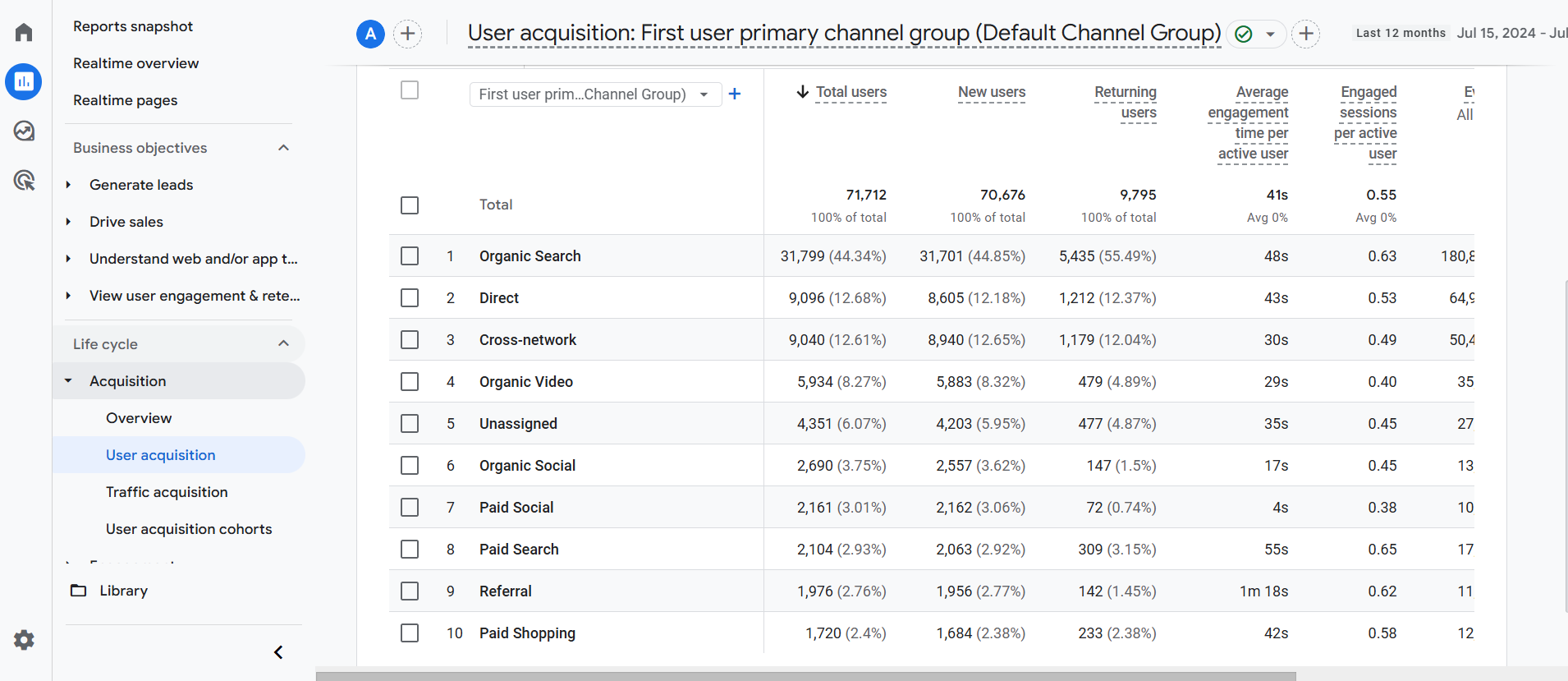Collapse the Life cycle section

[x=284, y=343]
